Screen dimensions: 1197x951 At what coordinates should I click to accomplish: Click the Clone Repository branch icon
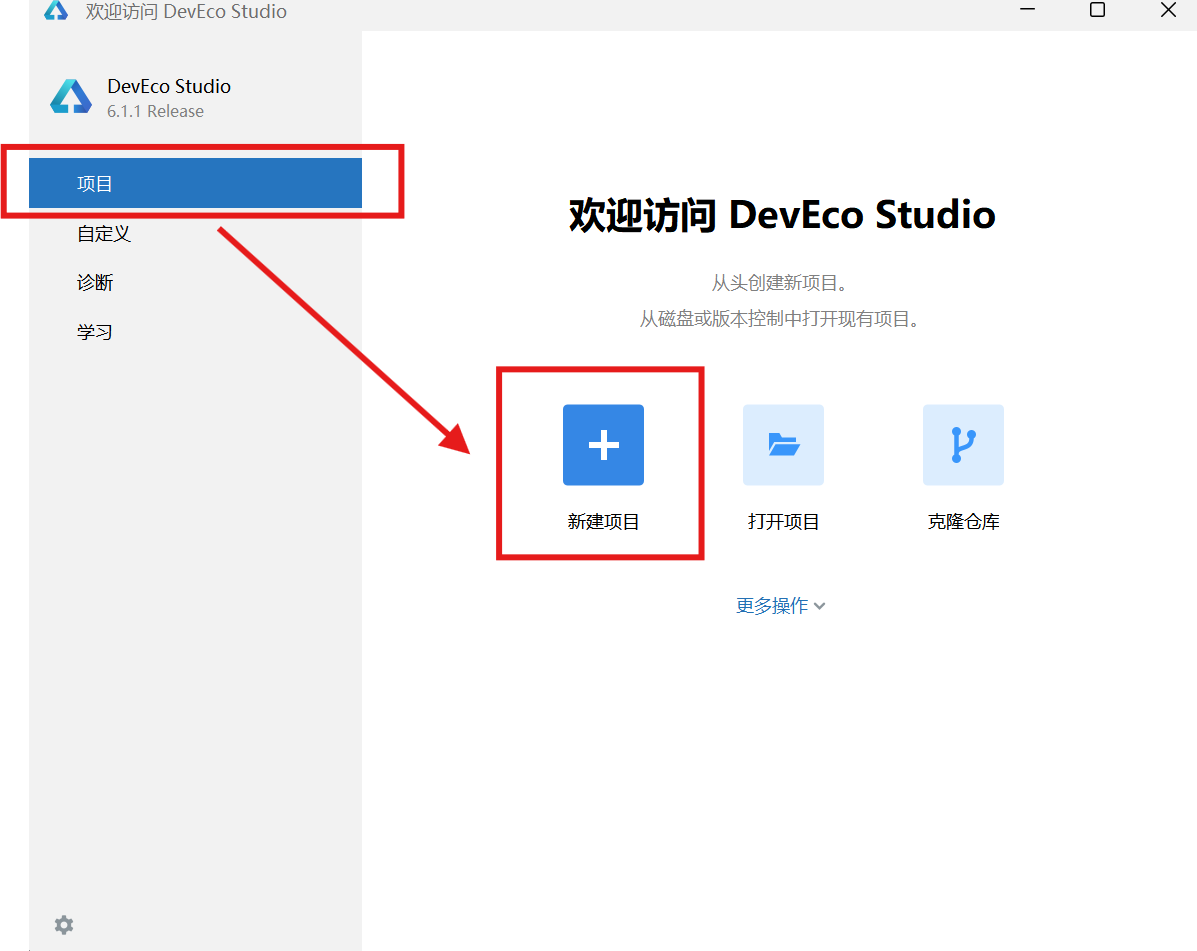pos(963,445)
